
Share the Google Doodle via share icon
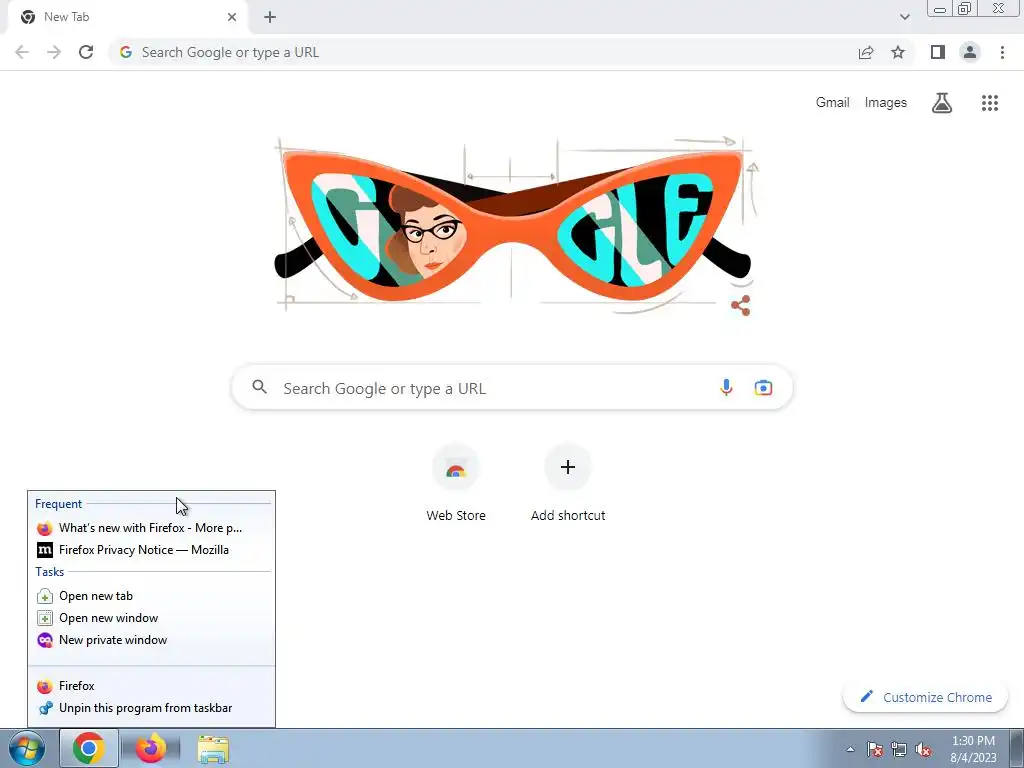(x=741, y=306)
